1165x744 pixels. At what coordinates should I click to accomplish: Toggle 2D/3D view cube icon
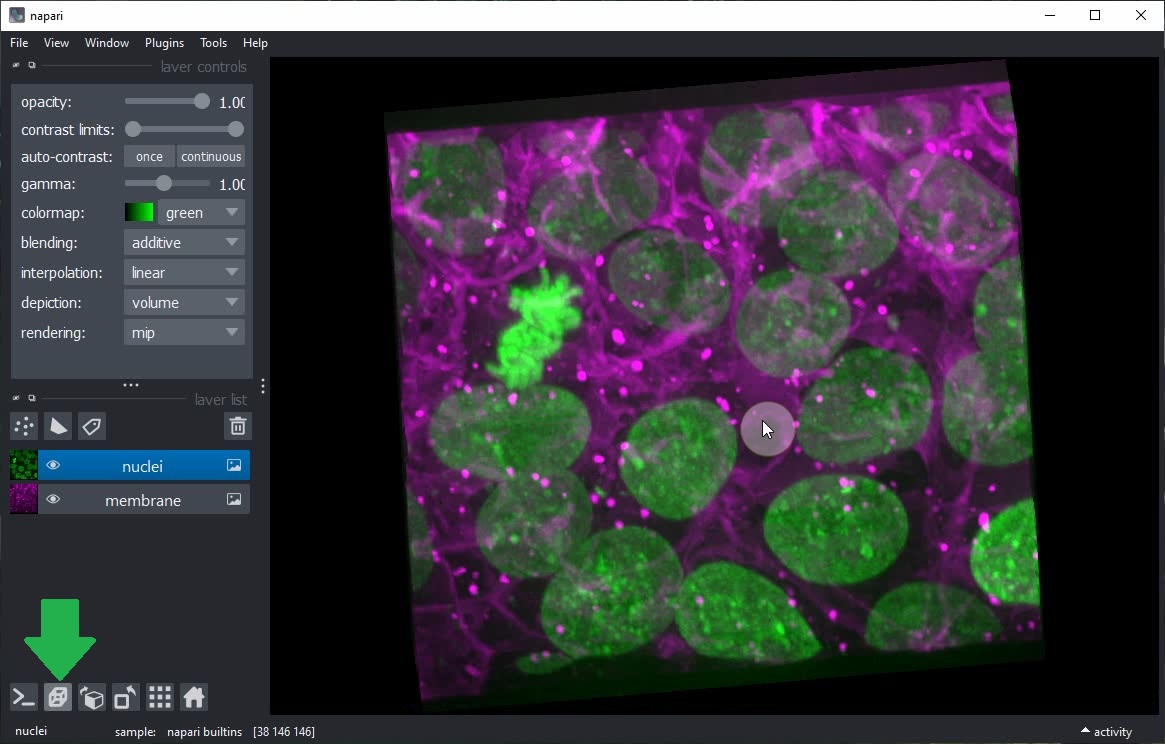pyautogui.click(x=58, y=697)
